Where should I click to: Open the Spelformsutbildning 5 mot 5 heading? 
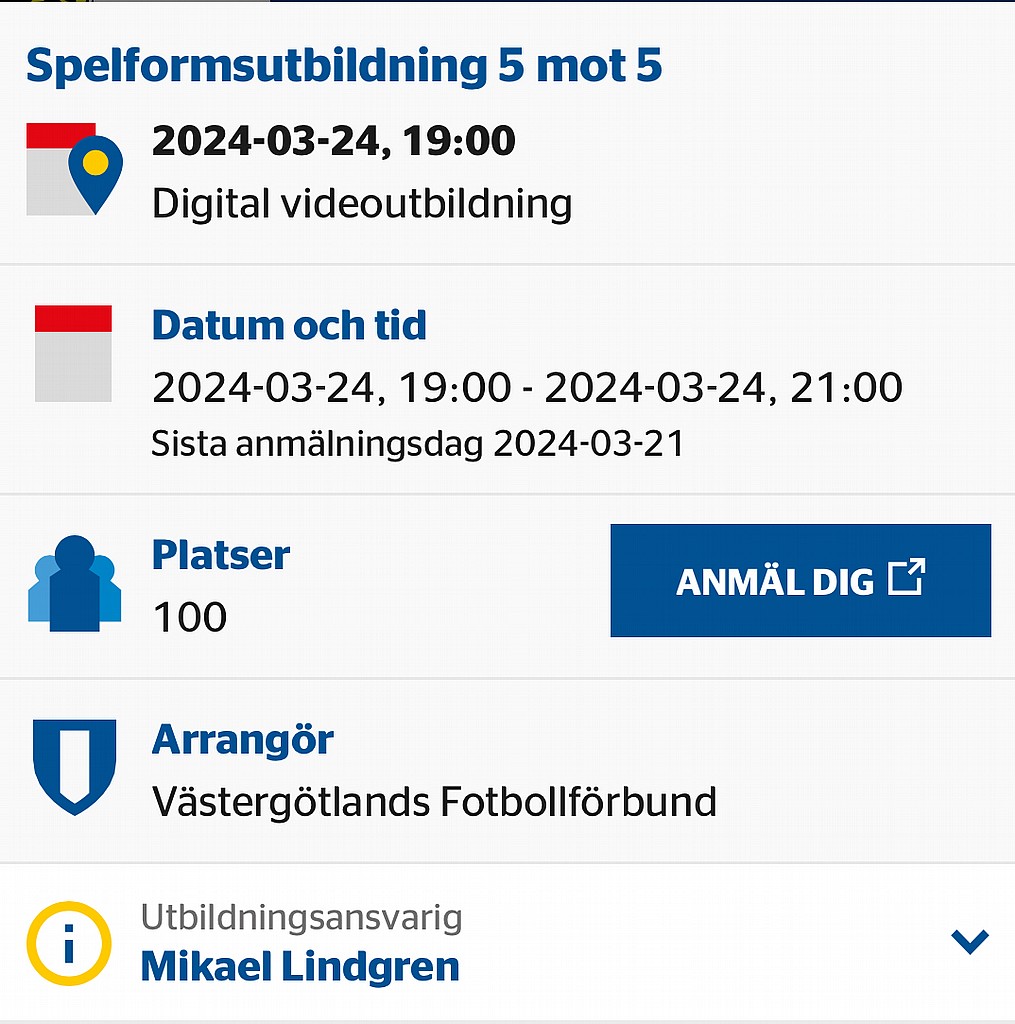point(344,66)
